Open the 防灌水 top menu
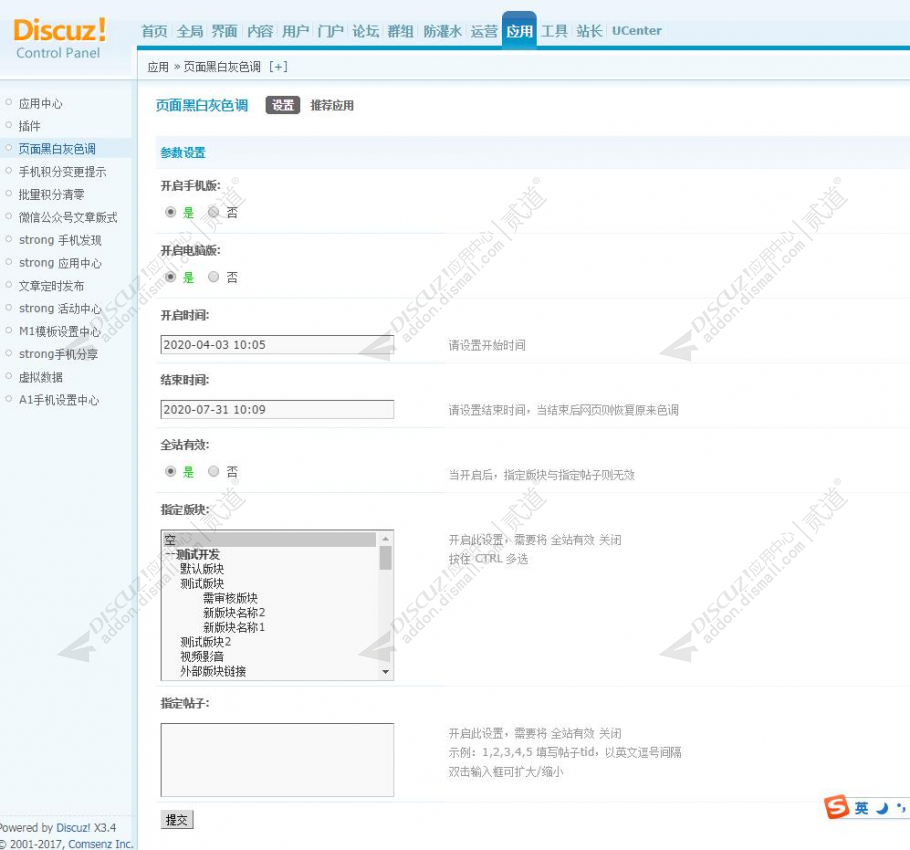910x850 pixels. coord(442,31)
